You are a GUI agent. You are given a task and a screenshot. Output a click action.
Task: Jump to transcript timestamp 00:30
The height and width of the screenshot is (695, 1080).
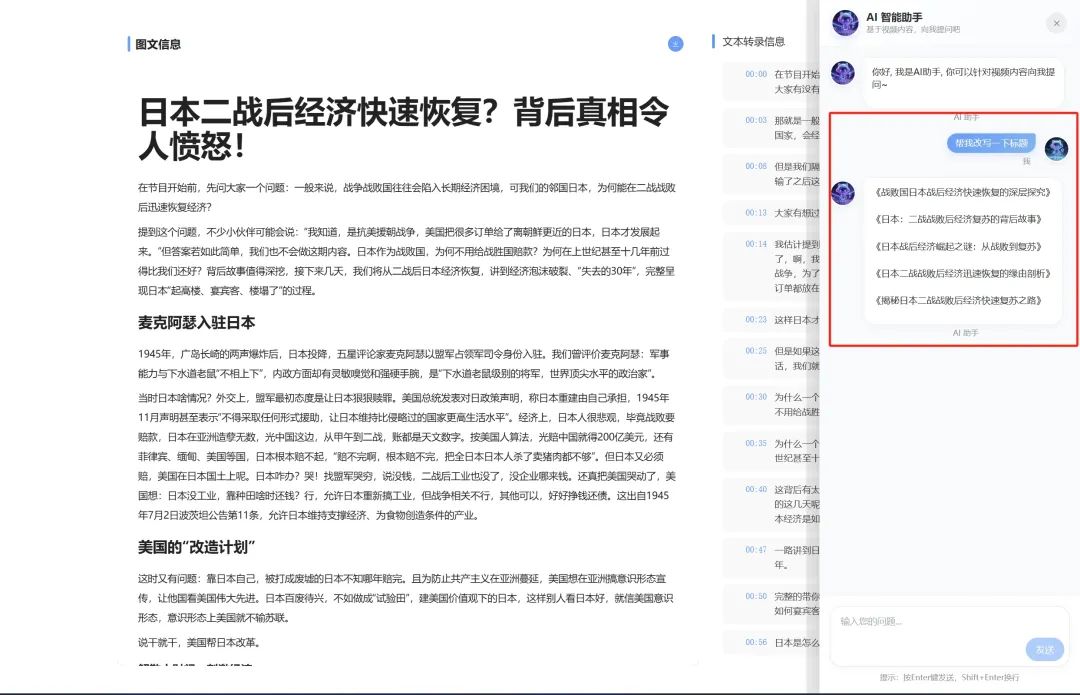coord(756,397)
